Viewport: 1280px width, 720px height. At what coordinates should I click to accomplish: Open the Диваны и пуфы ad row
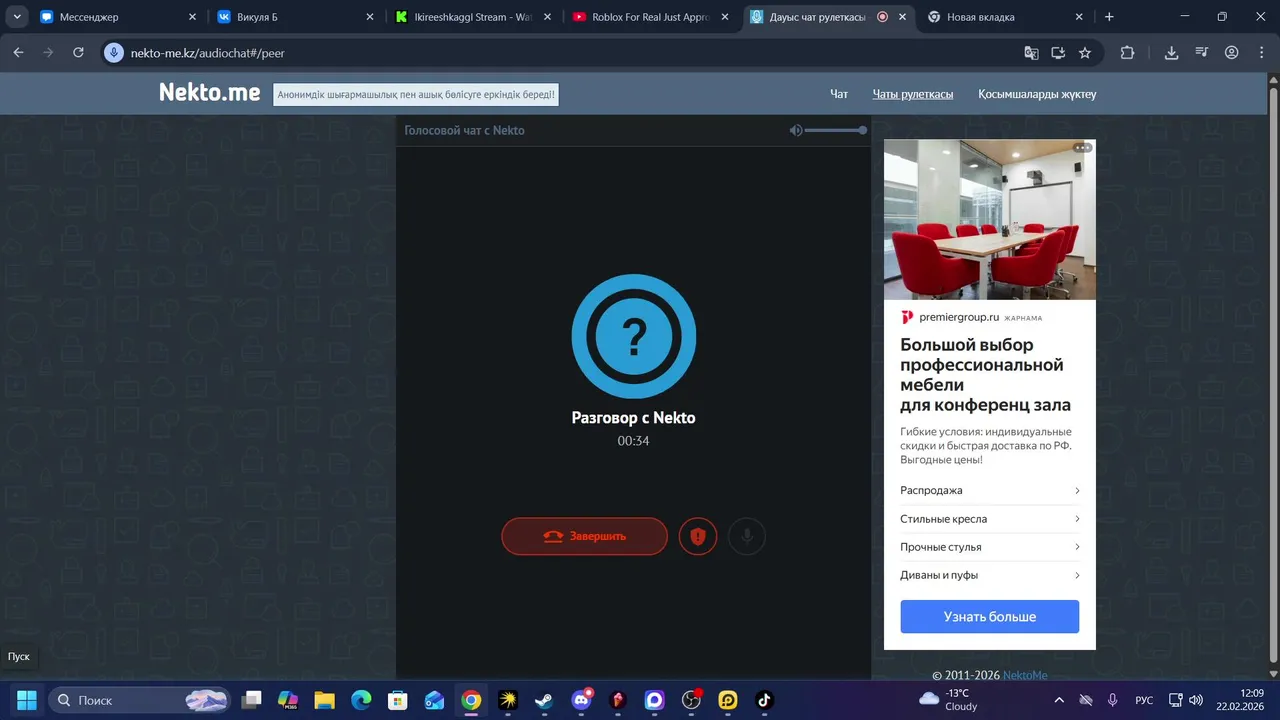(x=989, y=575)
